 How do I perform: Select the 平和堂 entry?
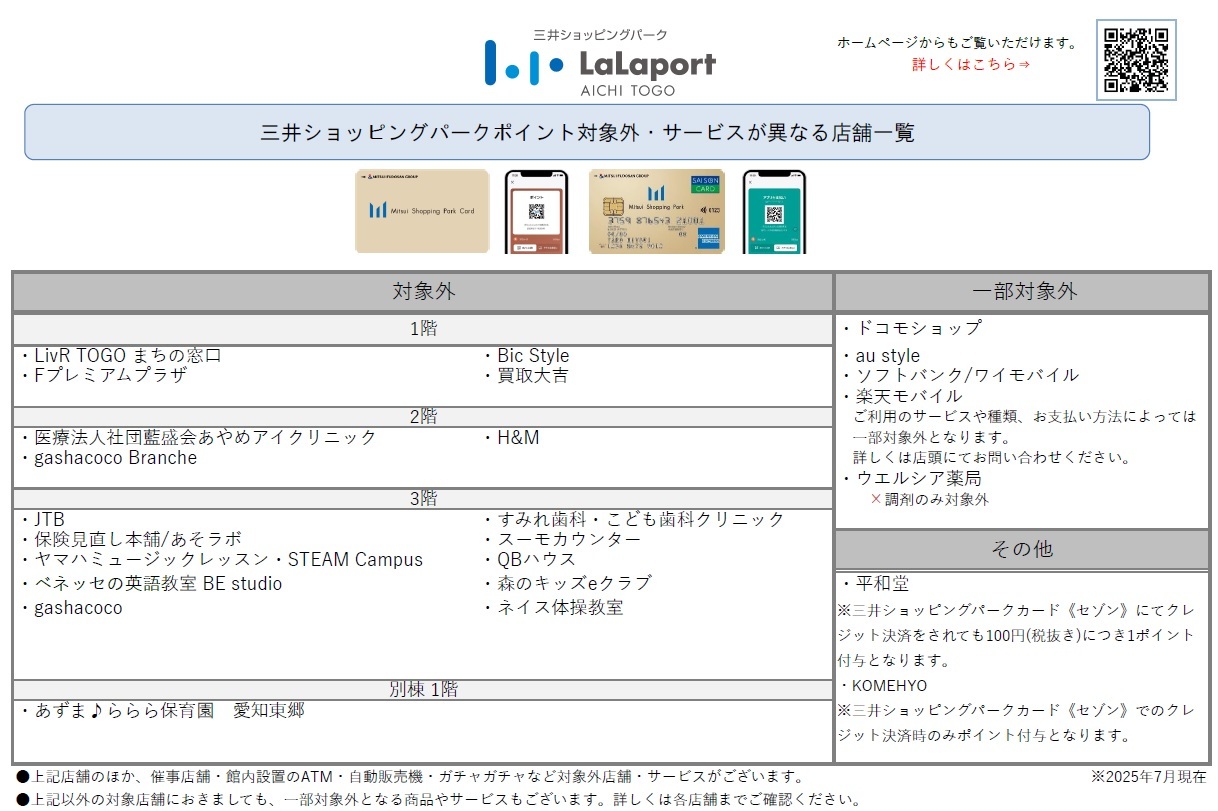875,583
